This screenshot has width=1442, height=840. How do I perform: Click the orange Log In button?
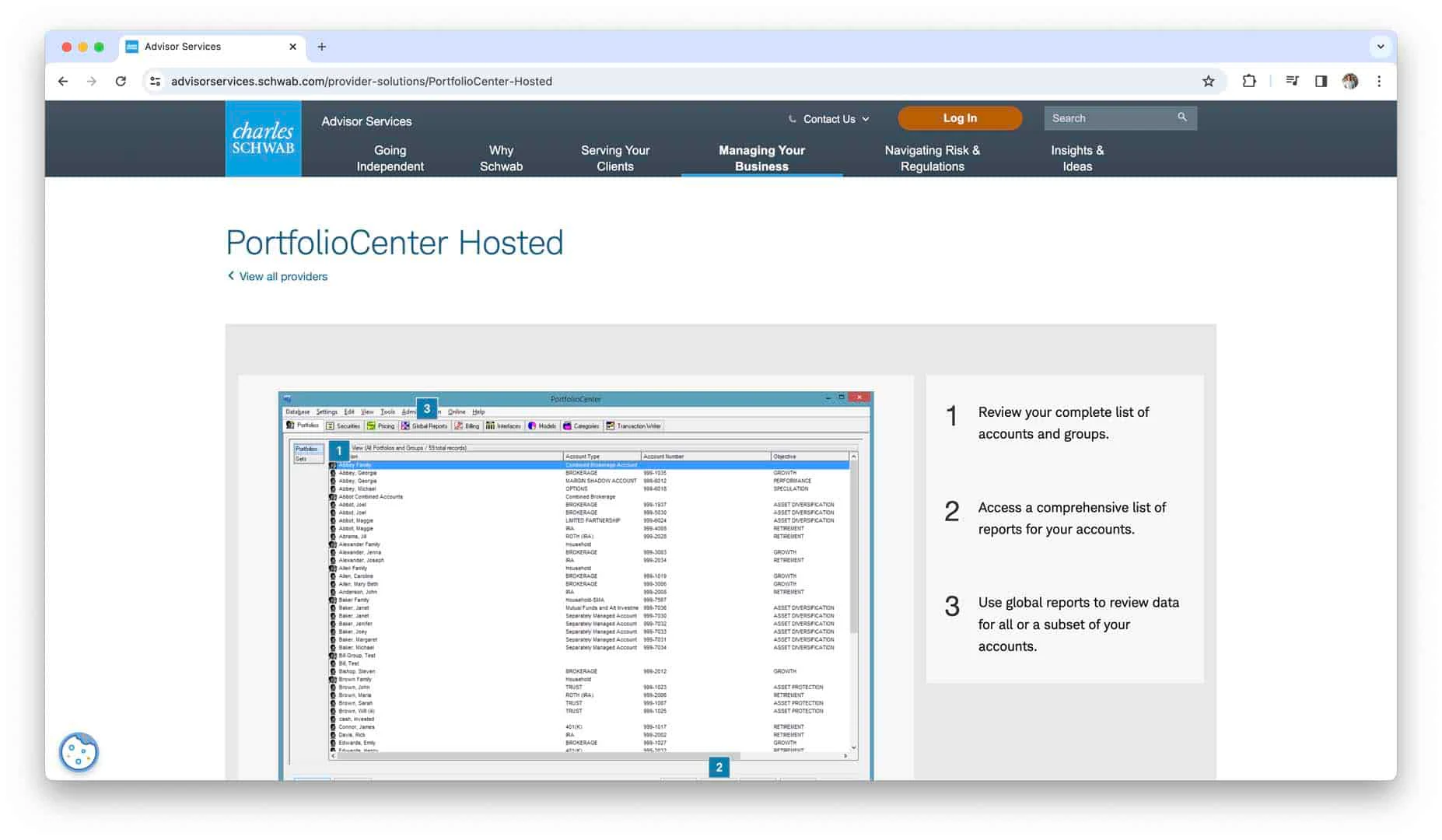[960, 118]
